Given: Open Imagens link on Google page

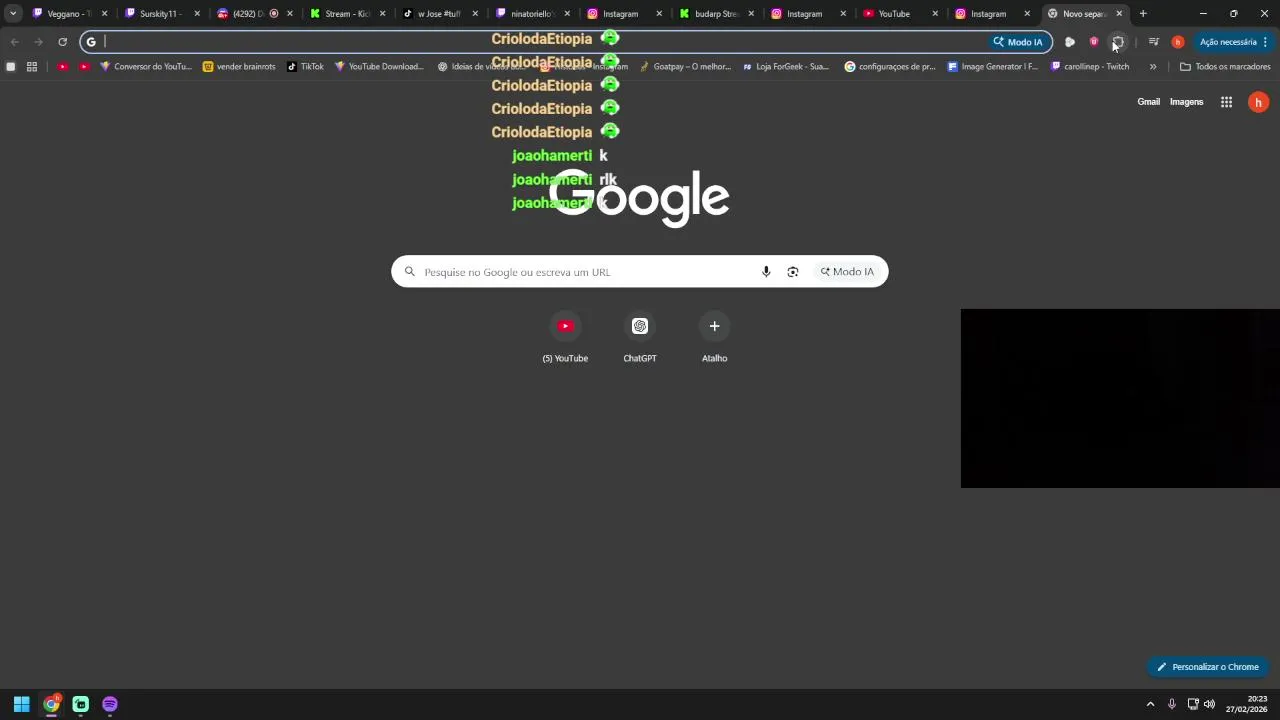Looking at the screenshot, I should 1186,102.
